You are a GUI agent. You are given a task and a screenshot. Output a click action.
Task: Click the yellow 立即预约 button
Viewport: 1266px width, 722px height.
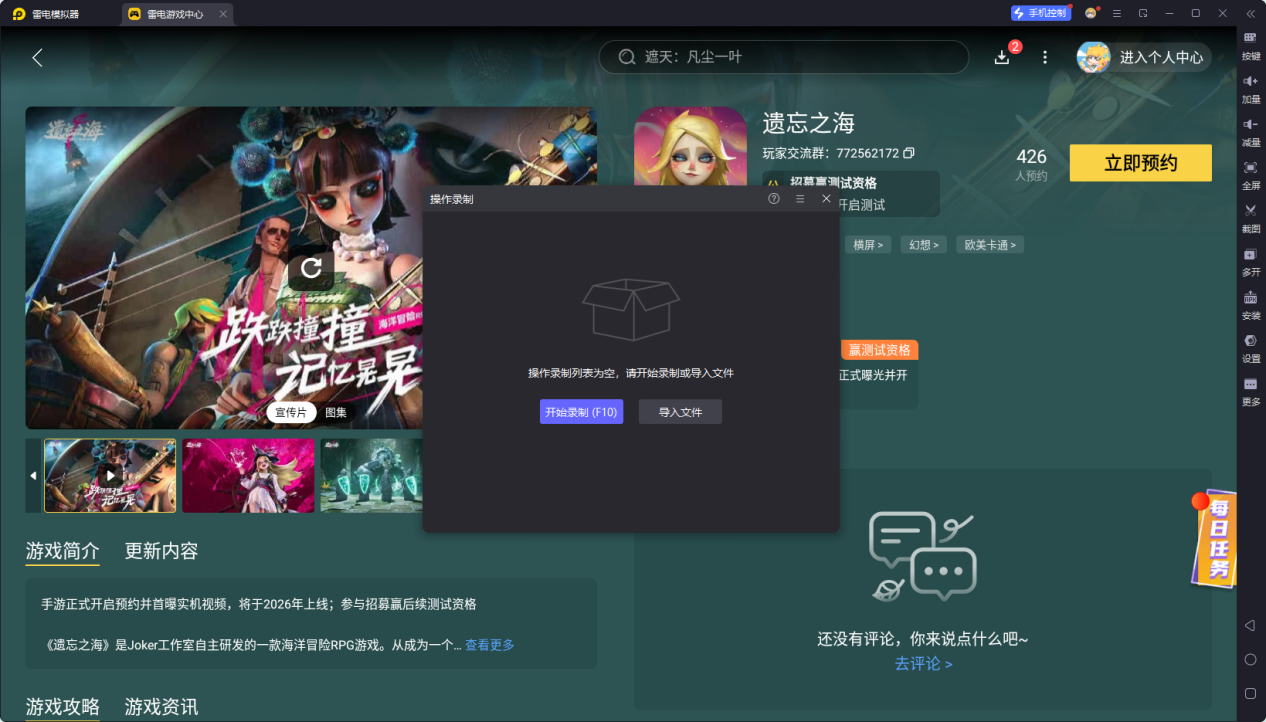click(x=1140, y=163)
